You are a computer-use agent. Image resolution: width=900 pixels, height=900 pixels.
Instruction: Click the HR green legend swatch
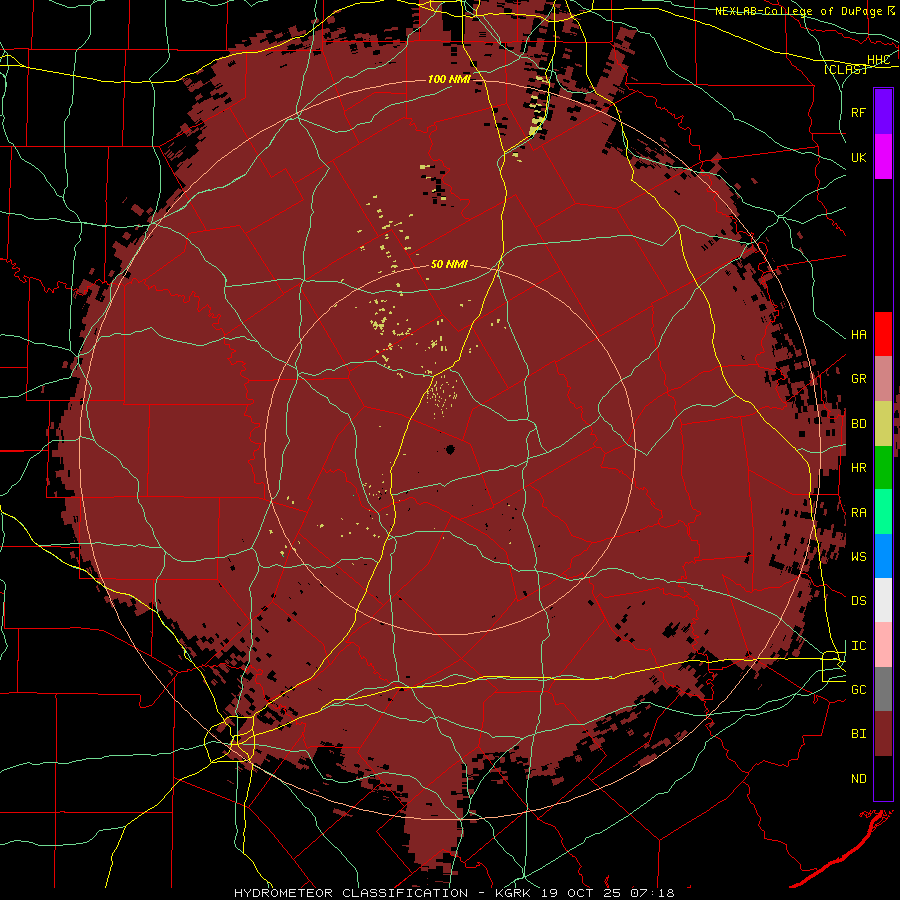[883, 467]
